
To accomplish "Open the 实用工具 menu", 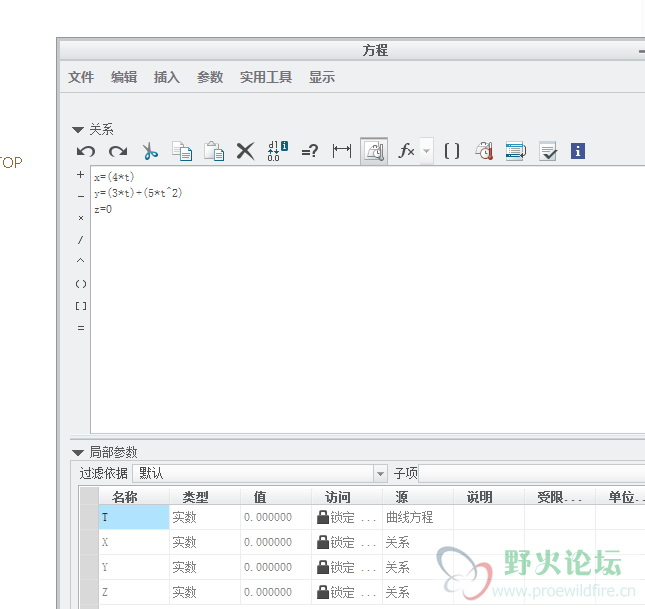I will point(266,77).
